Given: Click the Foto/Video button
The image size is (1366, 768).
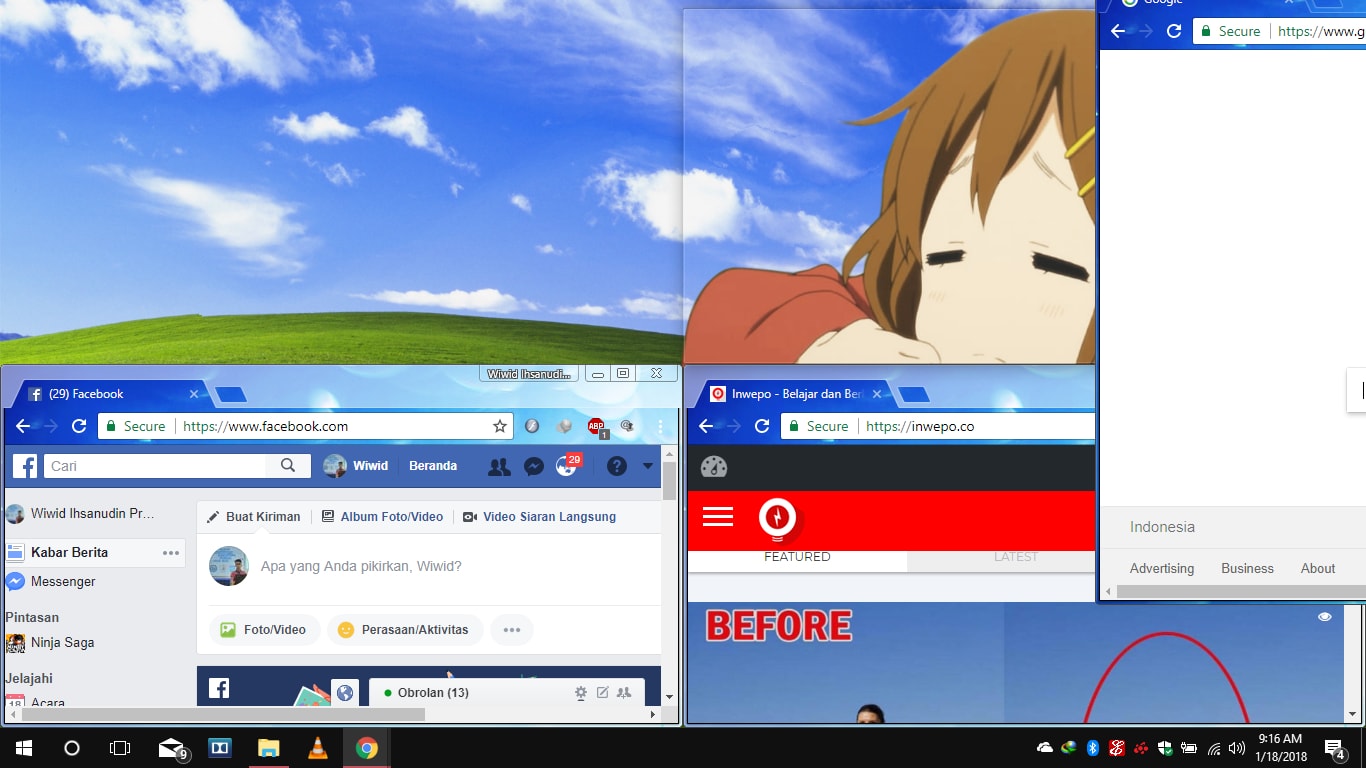Looking at the screenshot, I should tap(264, 630).
